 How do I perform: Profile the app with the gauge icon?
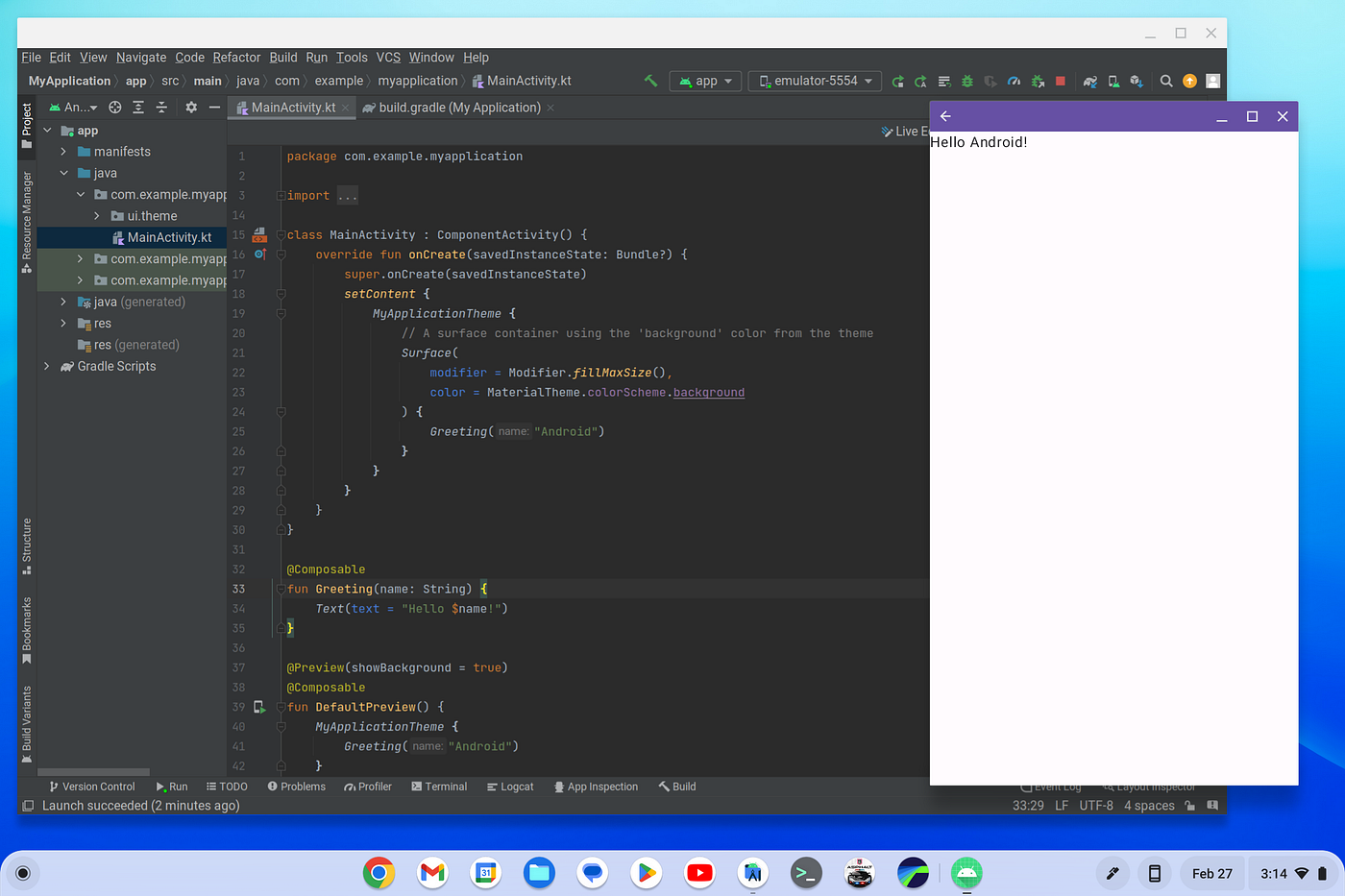(1014, 81)
